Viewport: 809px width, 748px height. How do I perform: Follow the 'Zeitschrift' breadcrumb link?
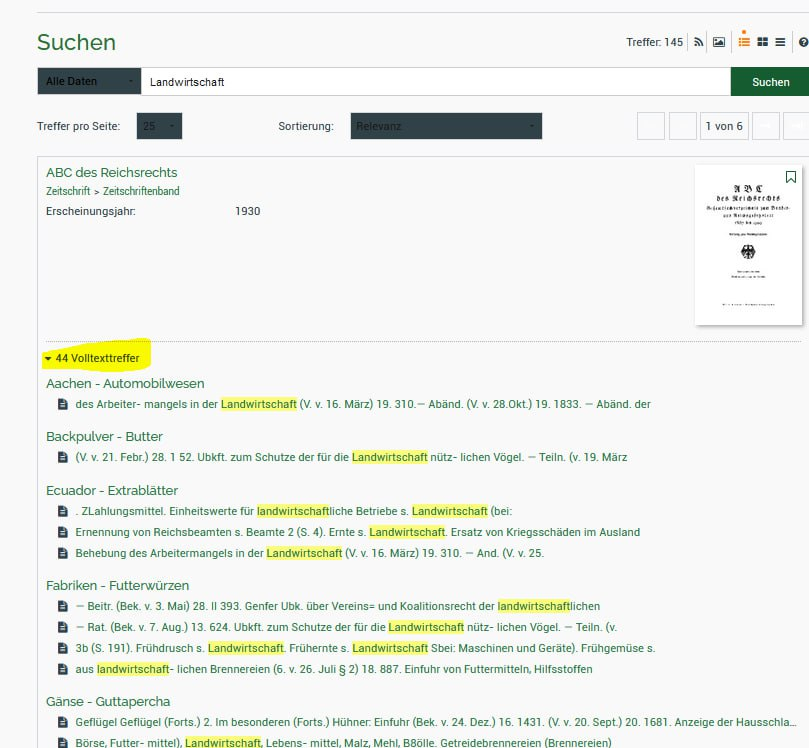pos(68,191)
